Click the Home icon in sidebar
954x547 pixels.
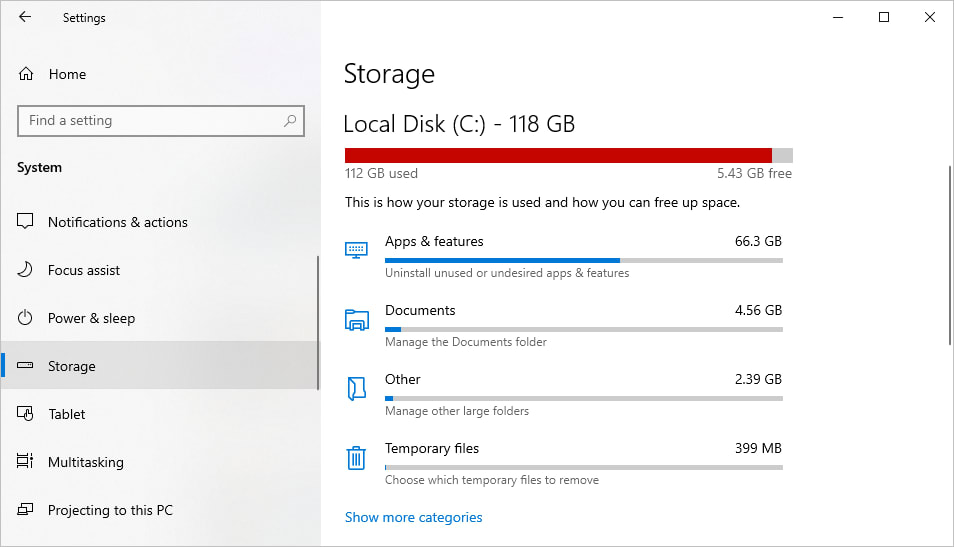(27, 74)
